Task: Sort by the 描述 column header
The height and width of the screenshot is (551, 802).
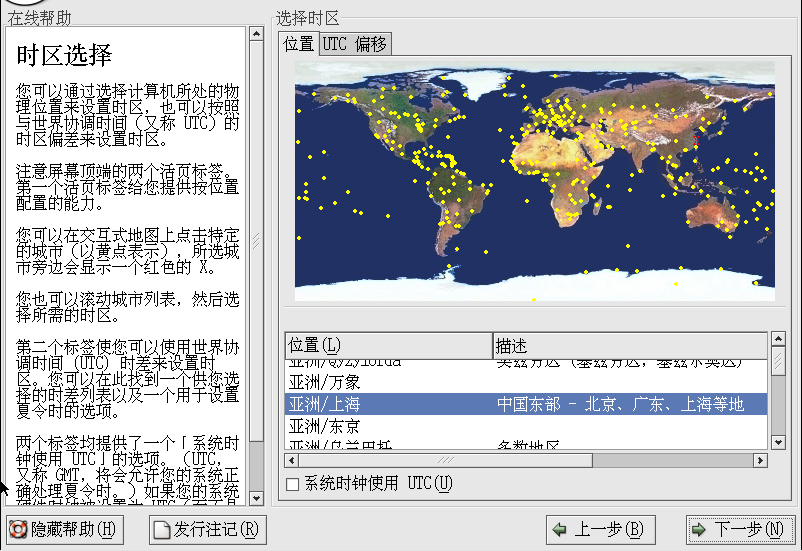Action: pos(630,346)
